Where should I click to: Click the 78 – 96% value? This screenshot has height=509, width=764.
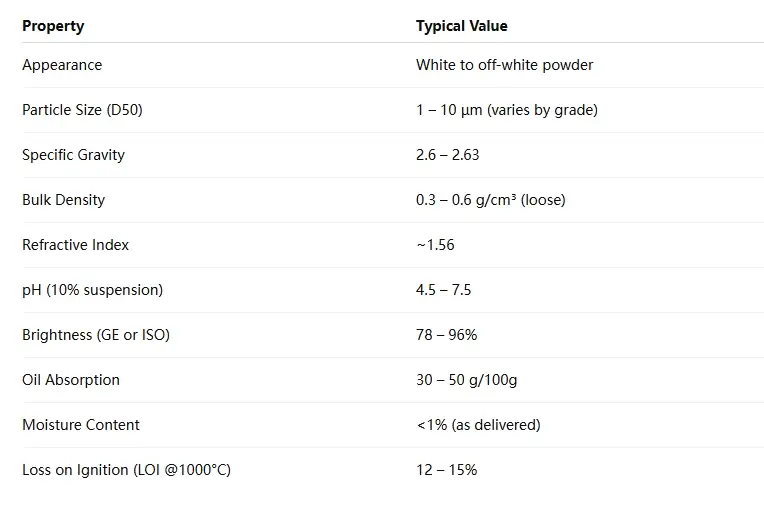(x=446, y=335)
